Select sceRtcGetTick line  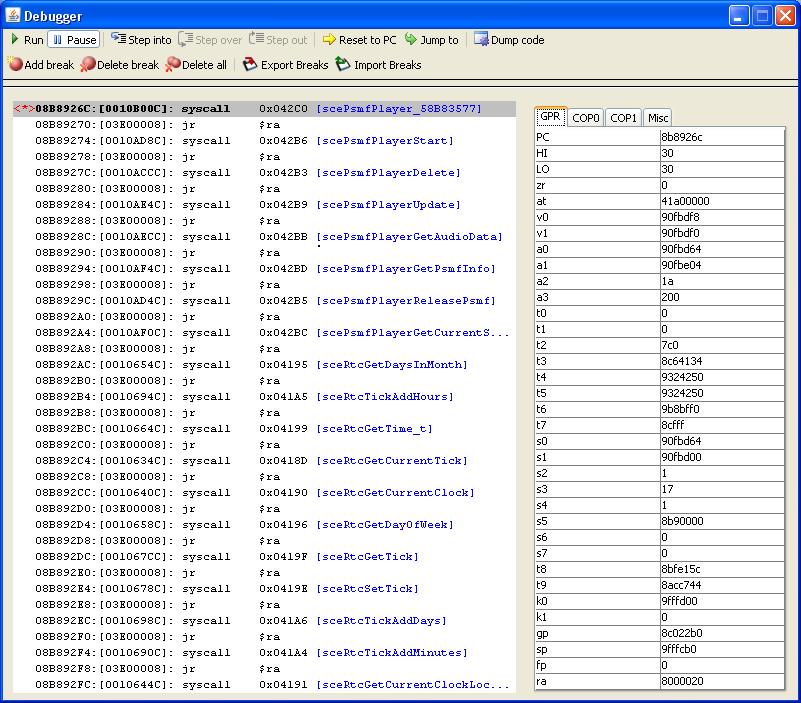pyautogui.click(x=264, y=557)
